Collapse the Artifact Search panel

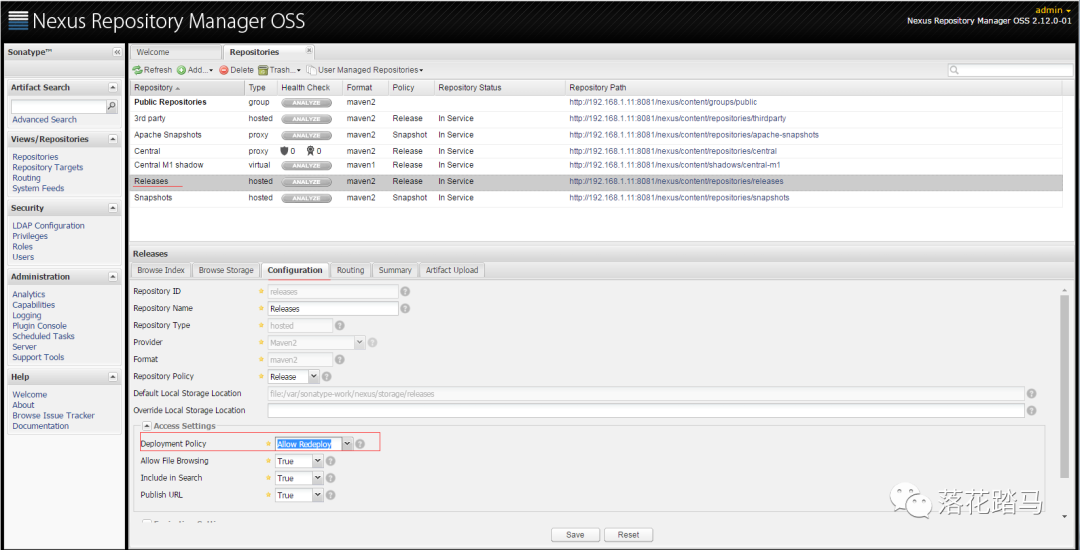(x=113, y=87)
